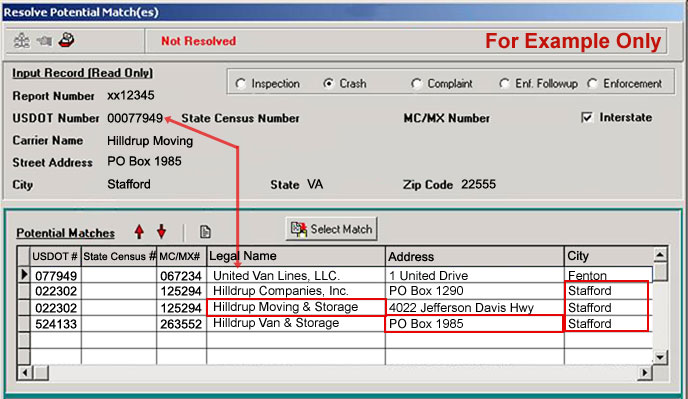Image resolution: width=688 pixels, height=399 pixels.
Task: Click the horizontal scrollbar right arrow
Action: pos(645,373)
